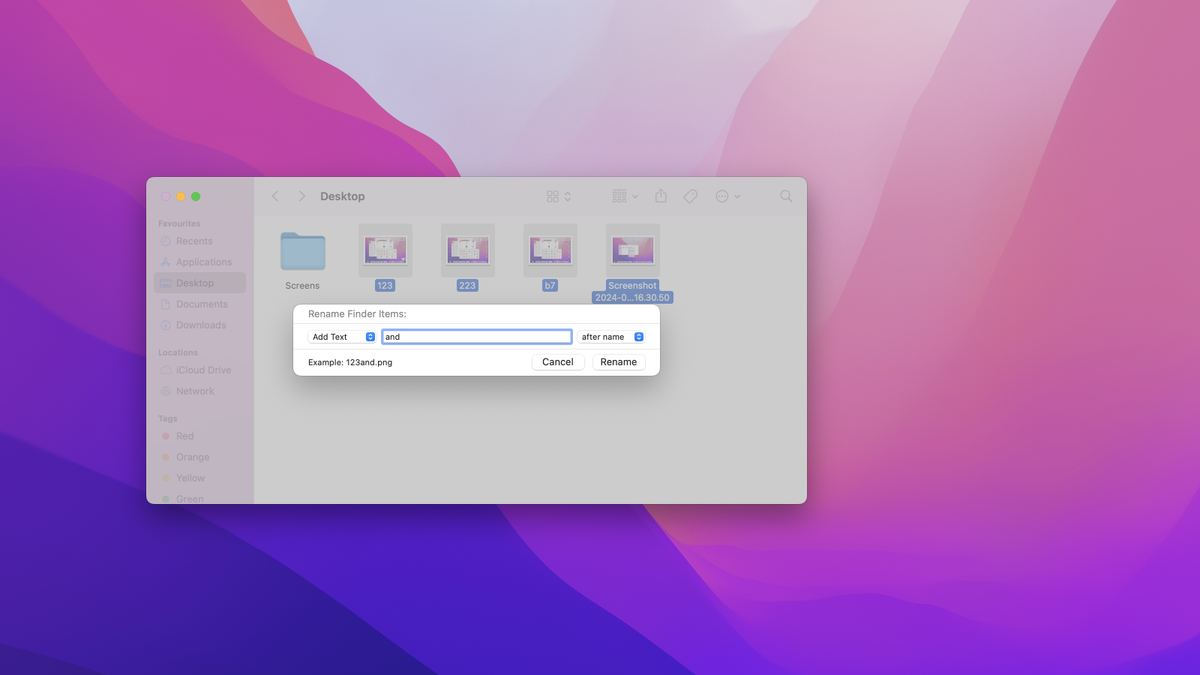Open the More options ellipsis icon
The image size is (1200, 675).
coord(724,196)
